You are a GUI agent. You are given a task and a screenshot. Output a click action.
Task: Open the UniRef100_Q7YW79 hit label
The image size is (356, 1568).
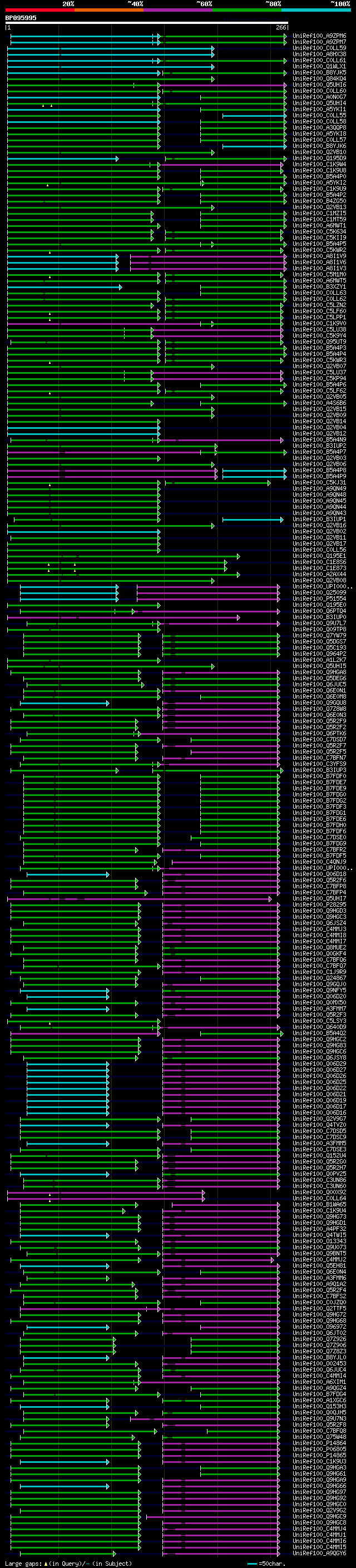tap(319, 635)
